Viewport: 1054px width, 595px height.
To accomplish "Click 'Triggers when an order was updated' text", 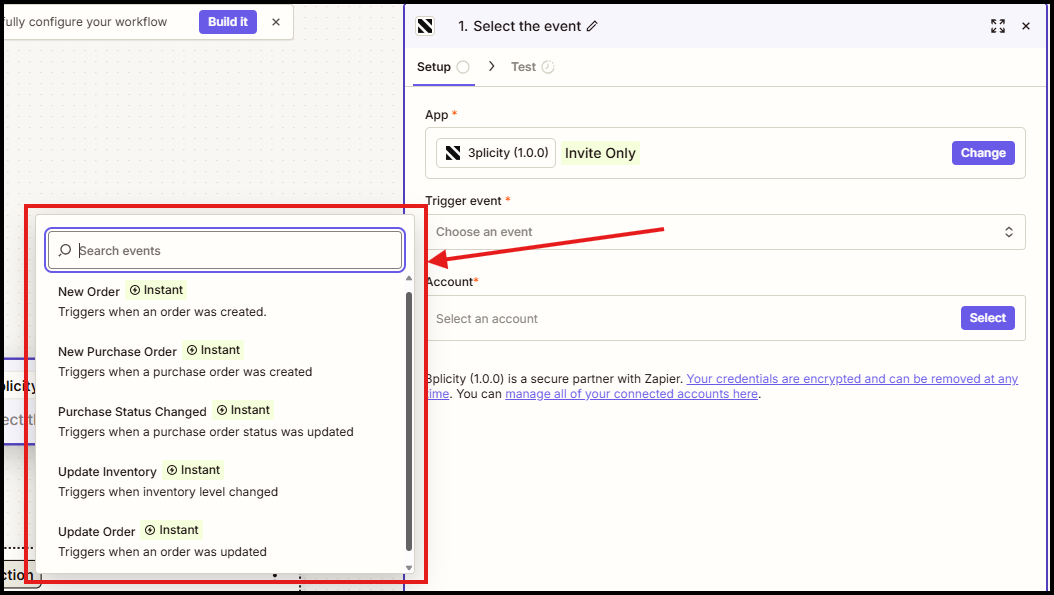I will click(x=162, y=552).
